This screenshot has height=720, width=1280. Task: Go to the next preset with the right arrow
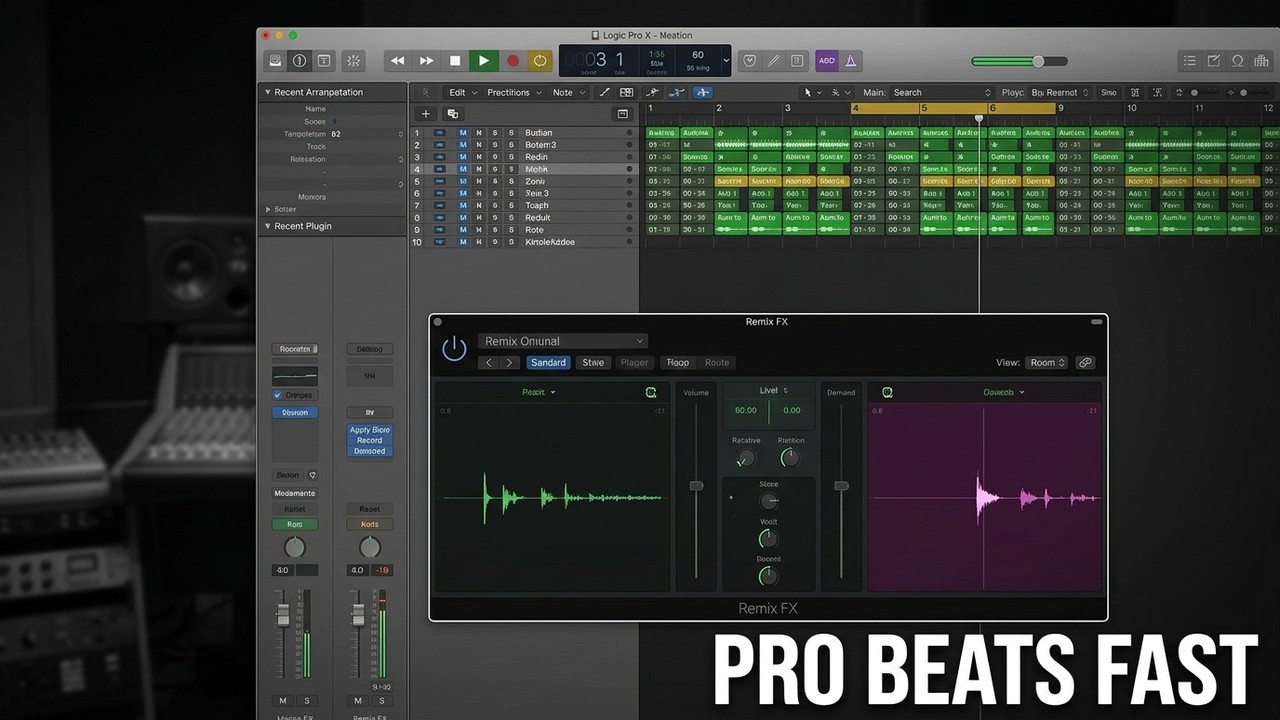pos(510,363)
